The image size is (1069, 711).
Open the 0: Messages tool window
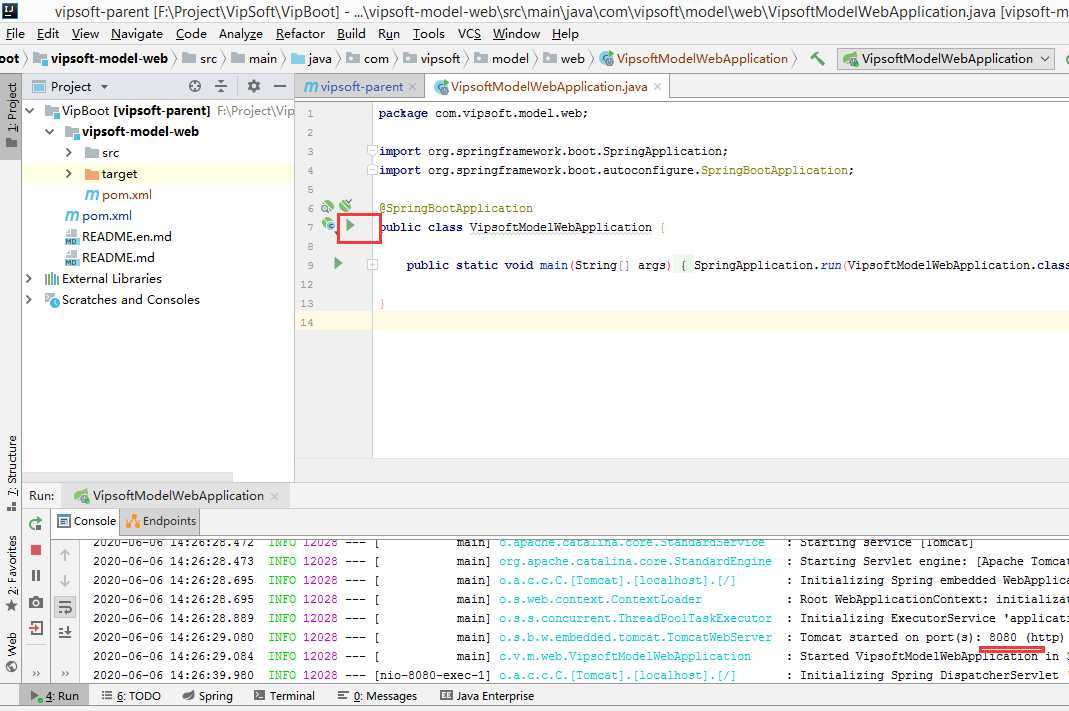377,696
